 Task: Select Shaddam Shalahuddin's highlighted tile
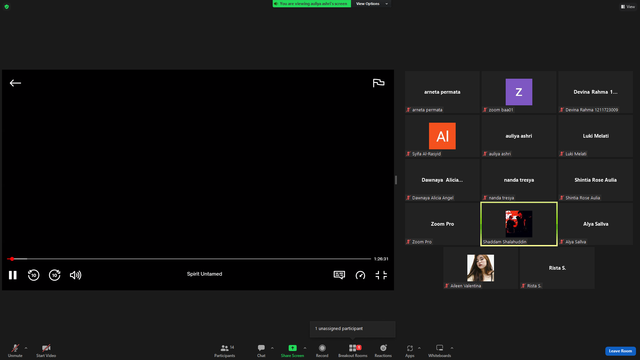(519, 224)
